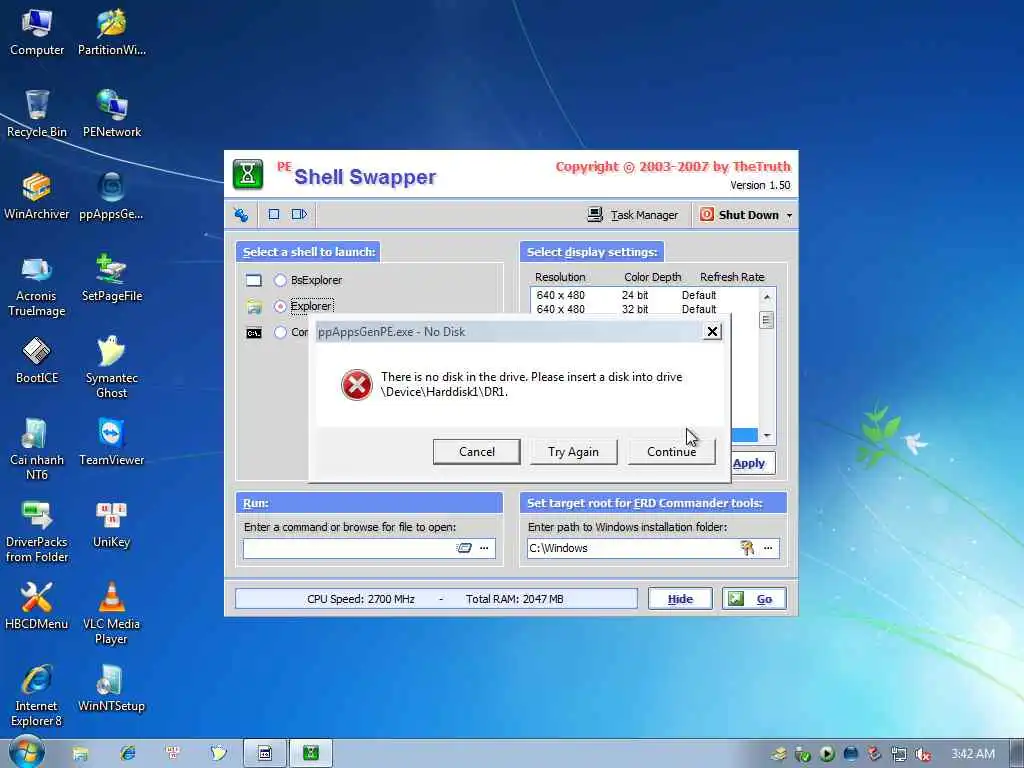1024x768 pixels.
Task: Open DriverPacks from Folder icon
Action: point(37,532)
